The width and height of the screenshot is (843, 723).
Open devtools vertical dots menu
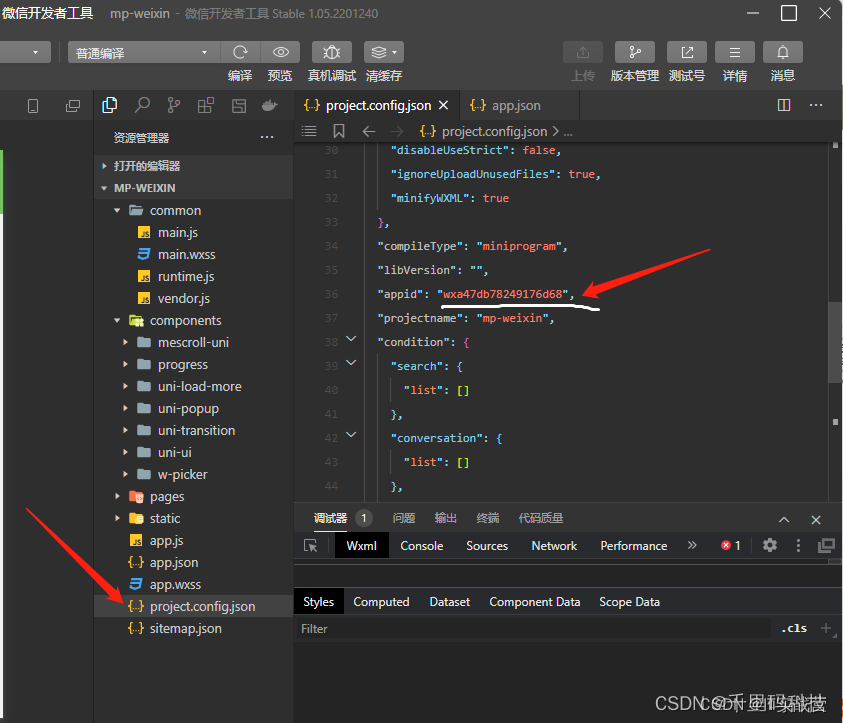click(x=798, y=546)
